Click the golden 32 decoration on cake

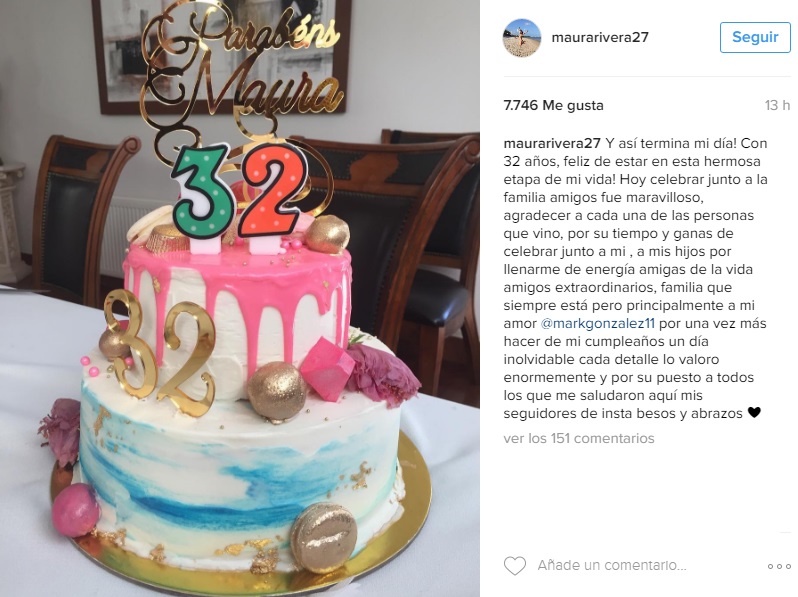160,351
